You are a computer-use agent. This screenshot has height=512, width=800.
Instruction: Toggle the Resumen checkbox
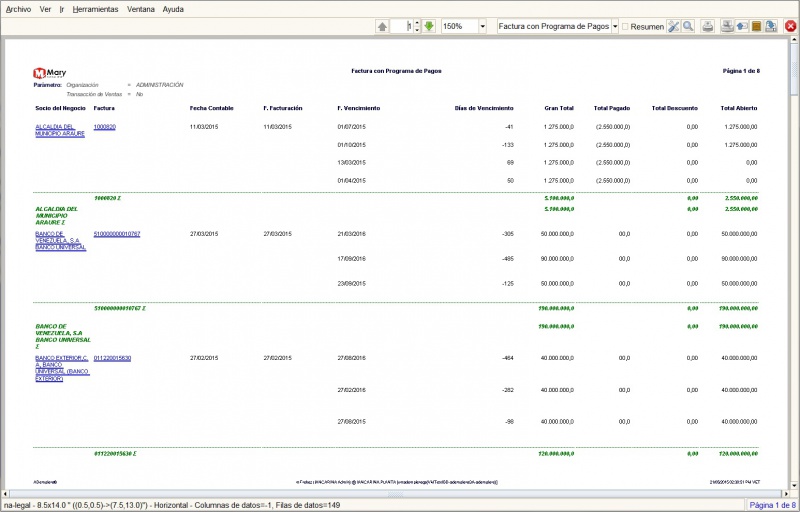[x=625, y=27]
